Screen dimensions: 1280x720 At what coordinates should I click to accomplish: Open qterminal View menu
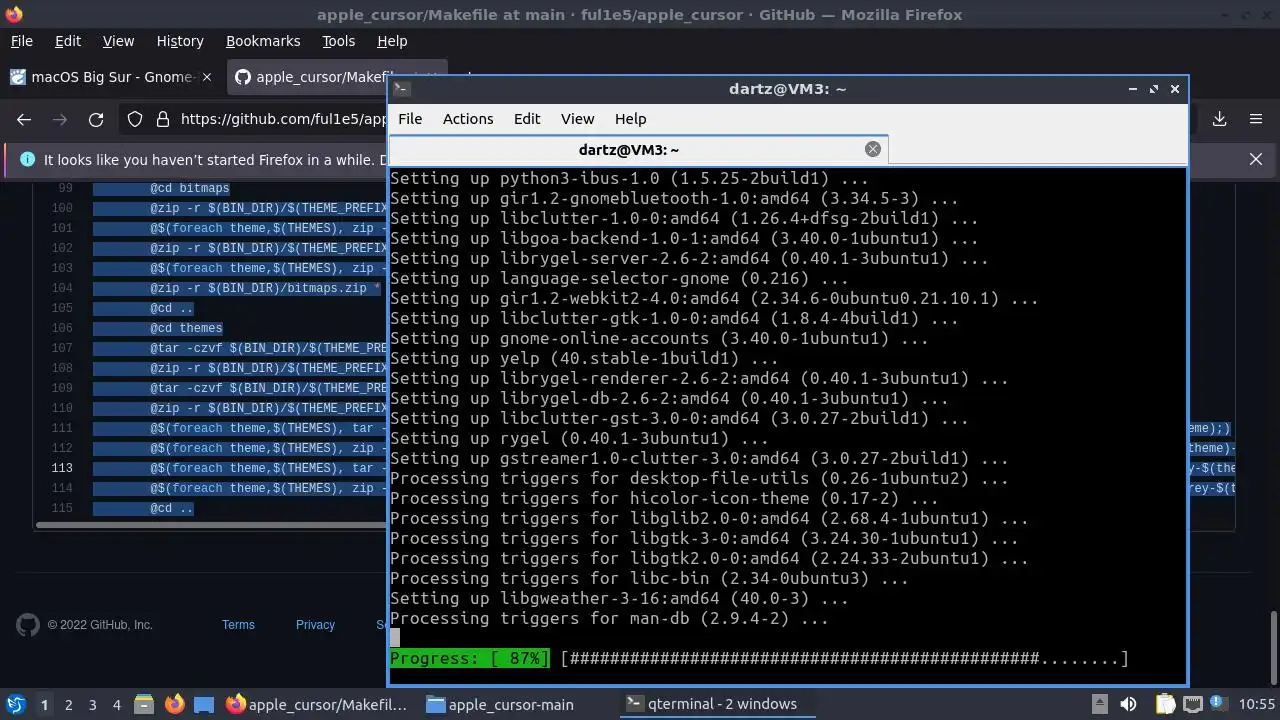[577, 118]
